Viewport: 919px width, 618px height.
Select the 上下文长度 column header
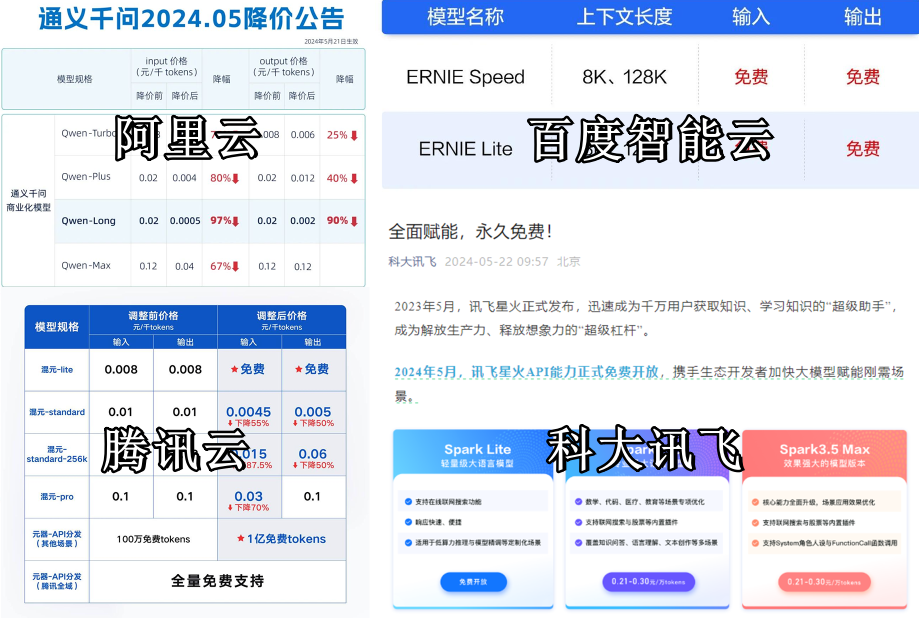[625, 17]
